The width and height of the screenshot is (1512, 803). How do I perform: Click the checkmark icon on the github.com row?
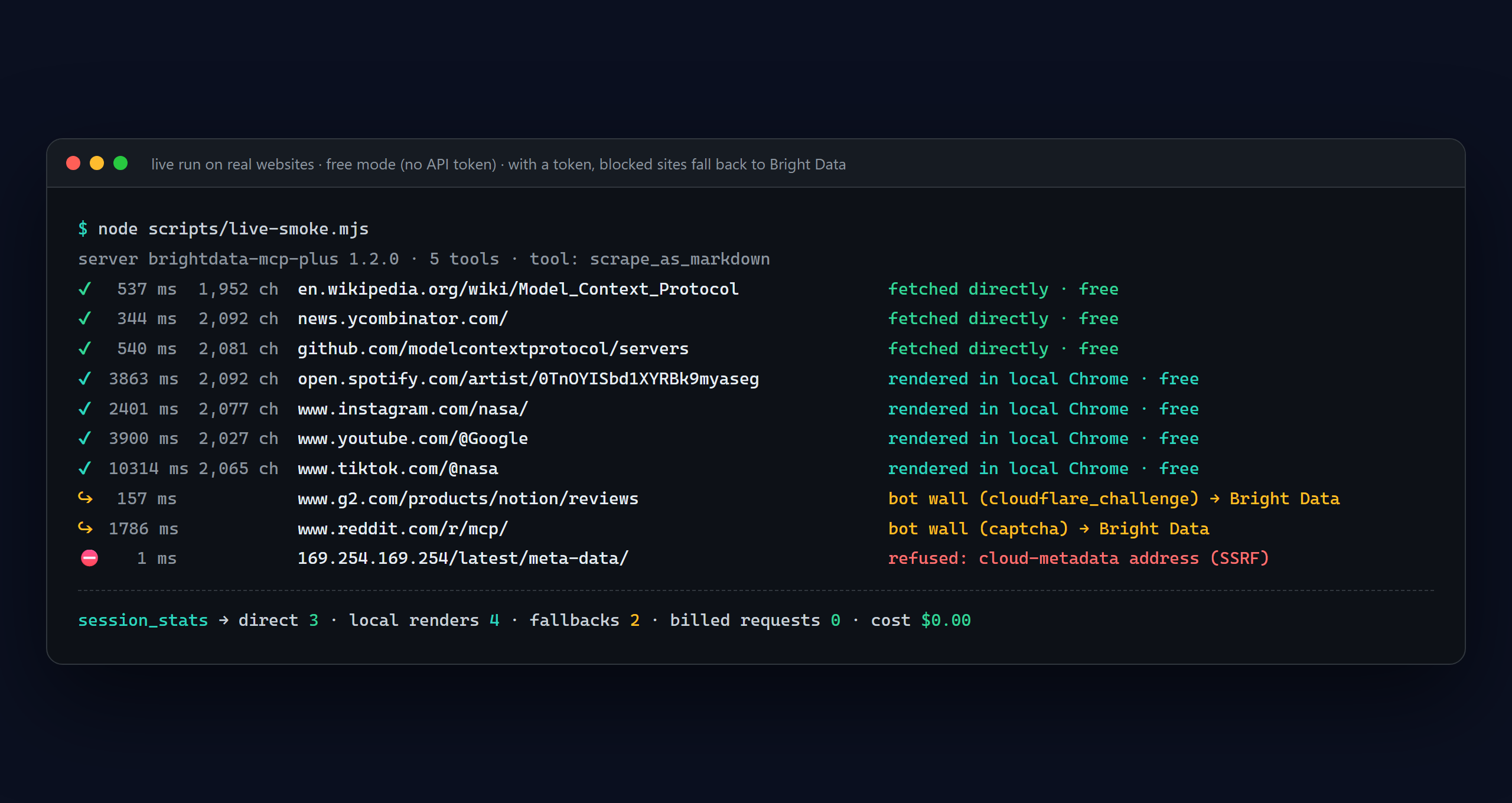click(85, 349)
